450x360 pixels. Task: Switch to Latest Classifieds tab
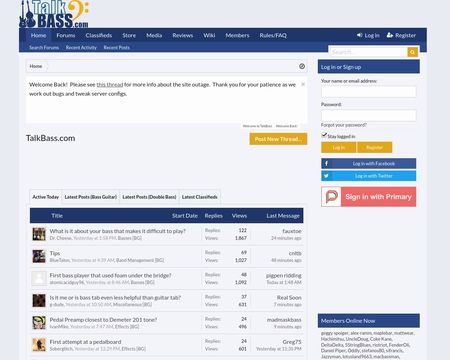pos(200,197)
